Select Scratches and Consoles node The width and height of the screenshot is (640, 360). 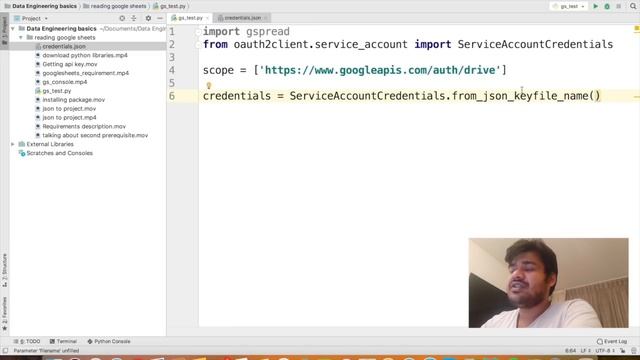point(59,153)
